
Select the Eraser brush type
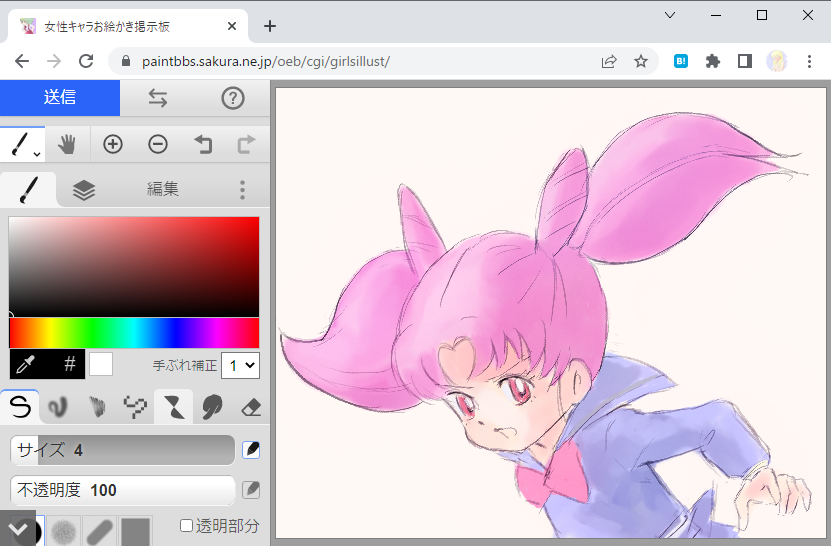pyautogui.click(x=251, y=407)
